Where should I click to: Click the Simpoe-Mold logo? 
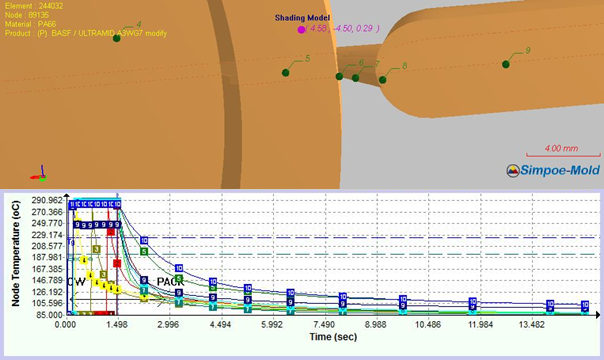553,170
